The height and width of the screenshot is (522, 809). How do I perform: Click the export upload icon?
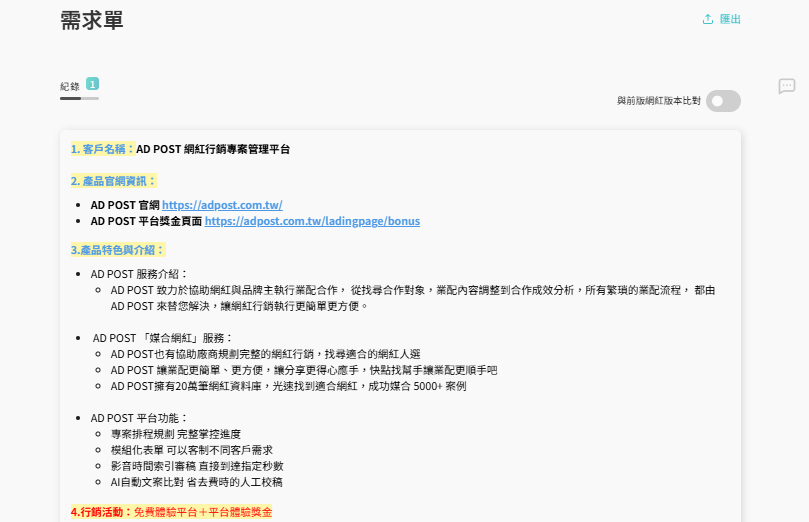(x=708, y=19)
